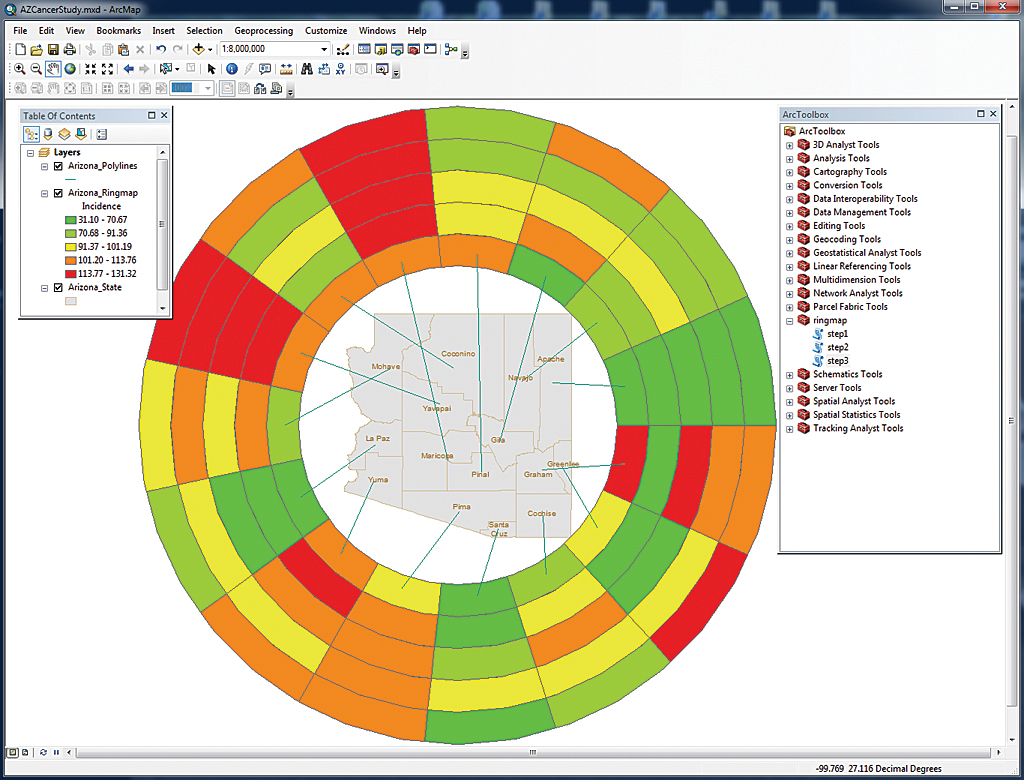
Task: Switch to List By Source view
Action: pyautogui.click(x=47, y=133)
